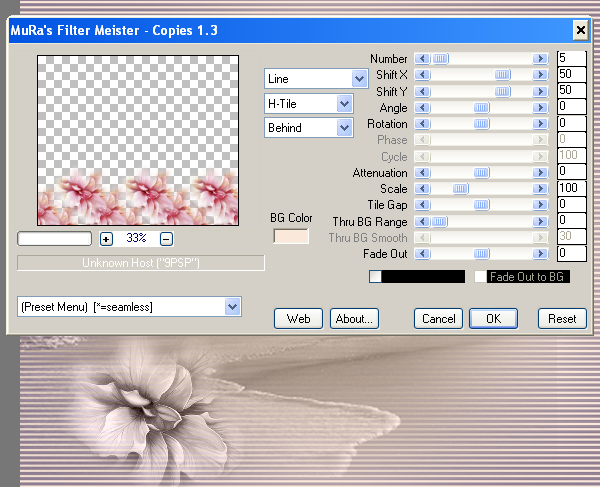Screen dimensions: 600x487
Task: Click the 33% zoom level text
Action: click(136, 238)
